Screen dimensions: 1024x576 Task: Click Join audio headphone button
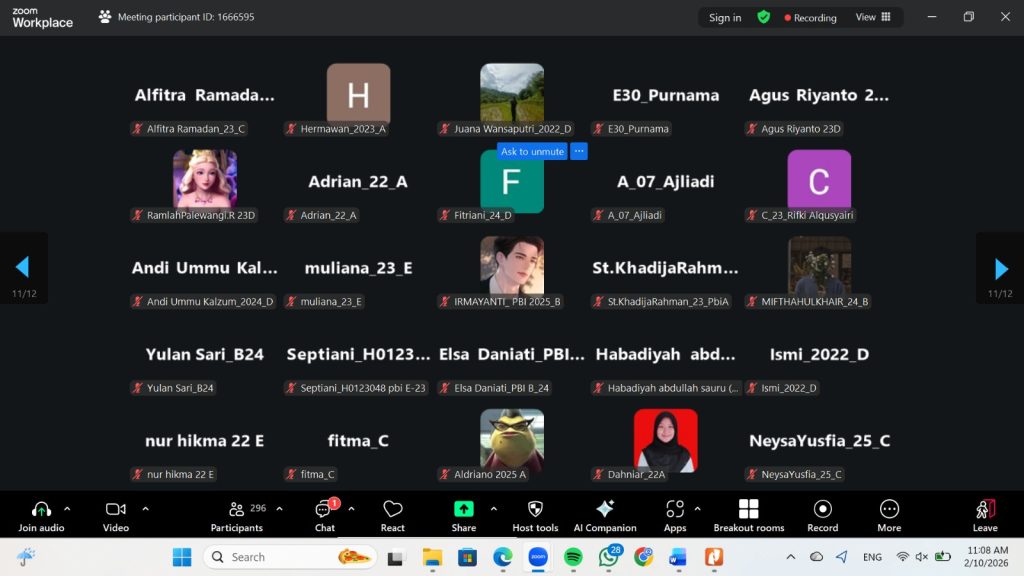(x=41, y=516)
